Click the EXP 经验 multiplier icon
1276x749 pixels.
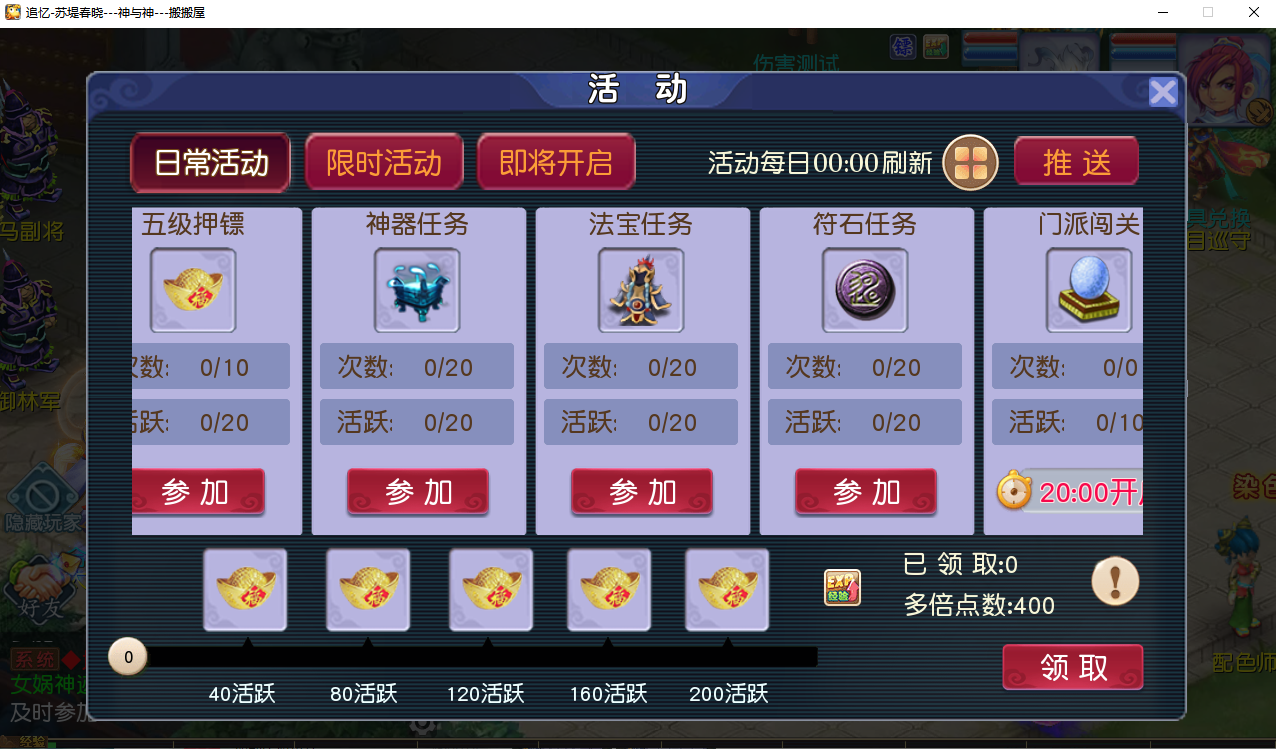[x=842, y=588]
